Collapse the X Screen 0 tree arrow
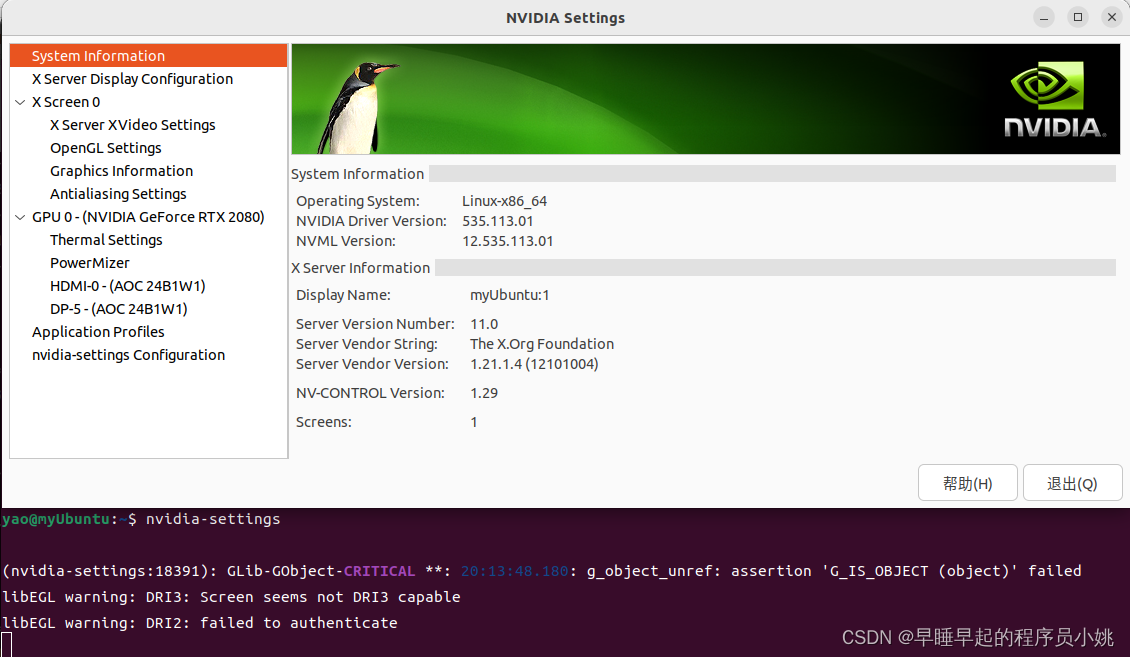1130x657 pixels. pyautogui.click(x=20, y=102)
